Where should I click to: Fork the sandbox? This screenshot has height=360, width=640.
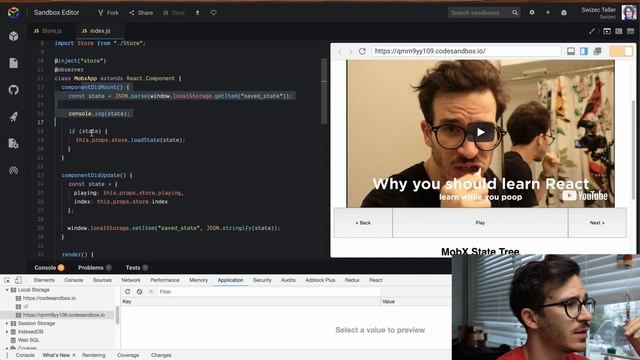coord(108,13)
